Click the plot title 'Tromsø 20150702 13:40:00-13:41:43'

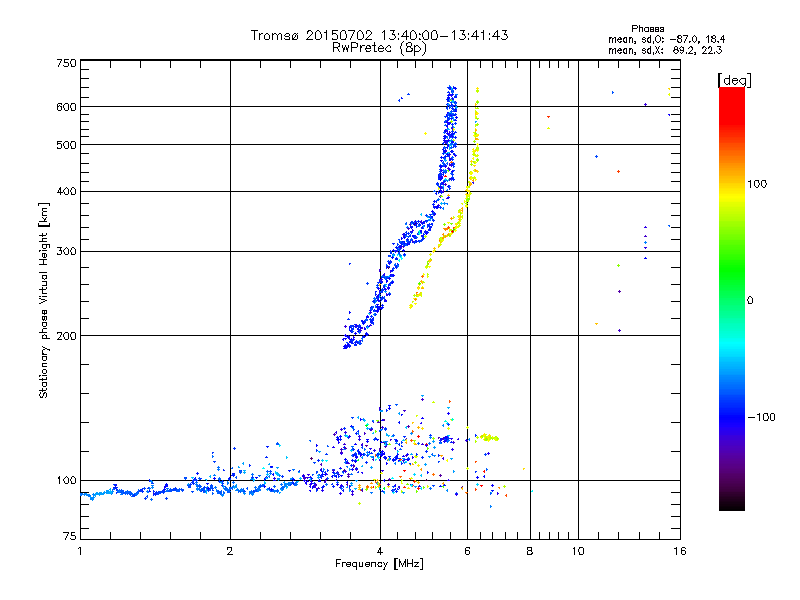tap(379, 35)
